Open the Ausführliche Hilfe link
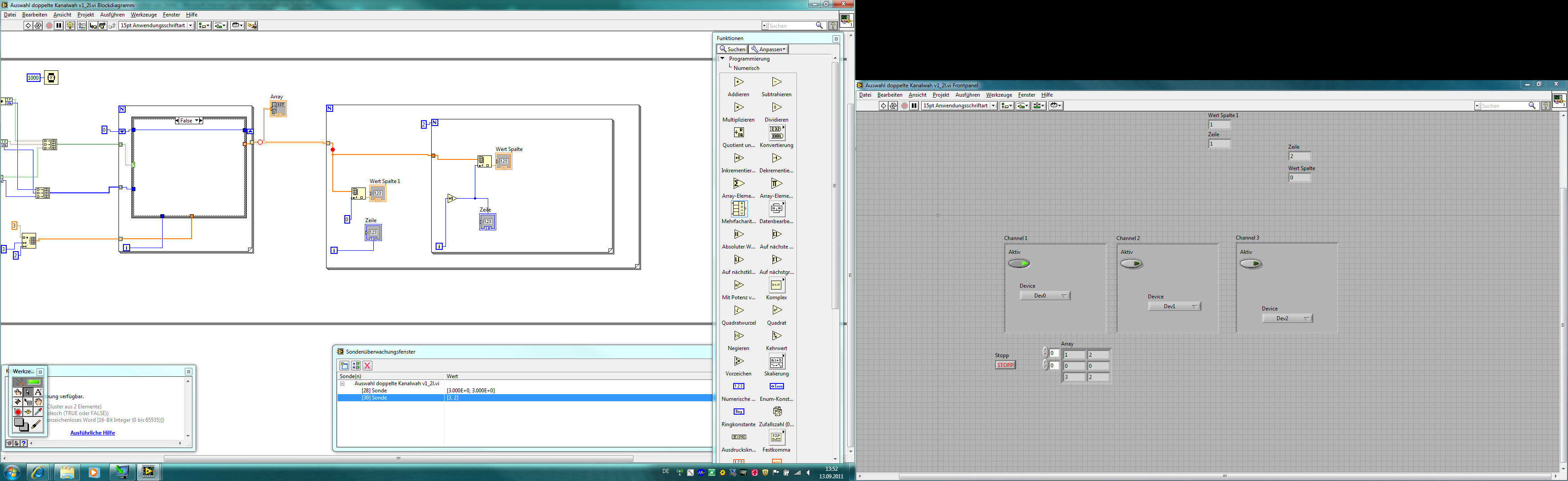The width and height of the screenshot is (1568, 481). [93, 433]
